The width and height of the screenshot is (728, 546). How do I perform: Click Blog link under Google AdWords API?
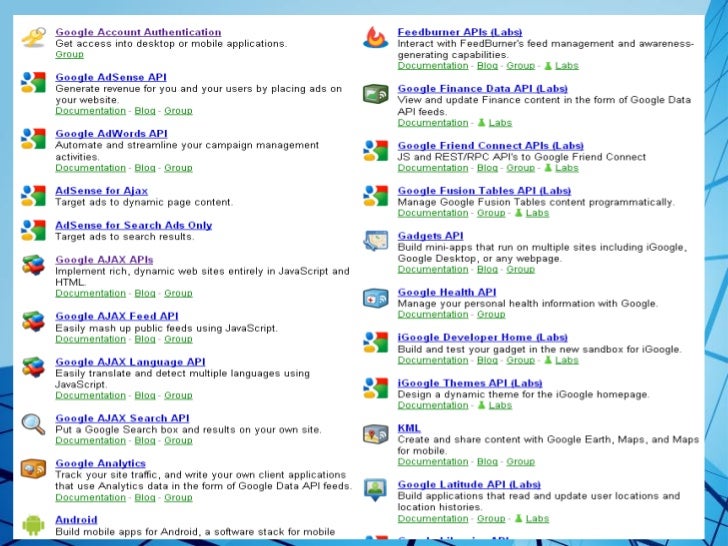click(x=145, y=168)
